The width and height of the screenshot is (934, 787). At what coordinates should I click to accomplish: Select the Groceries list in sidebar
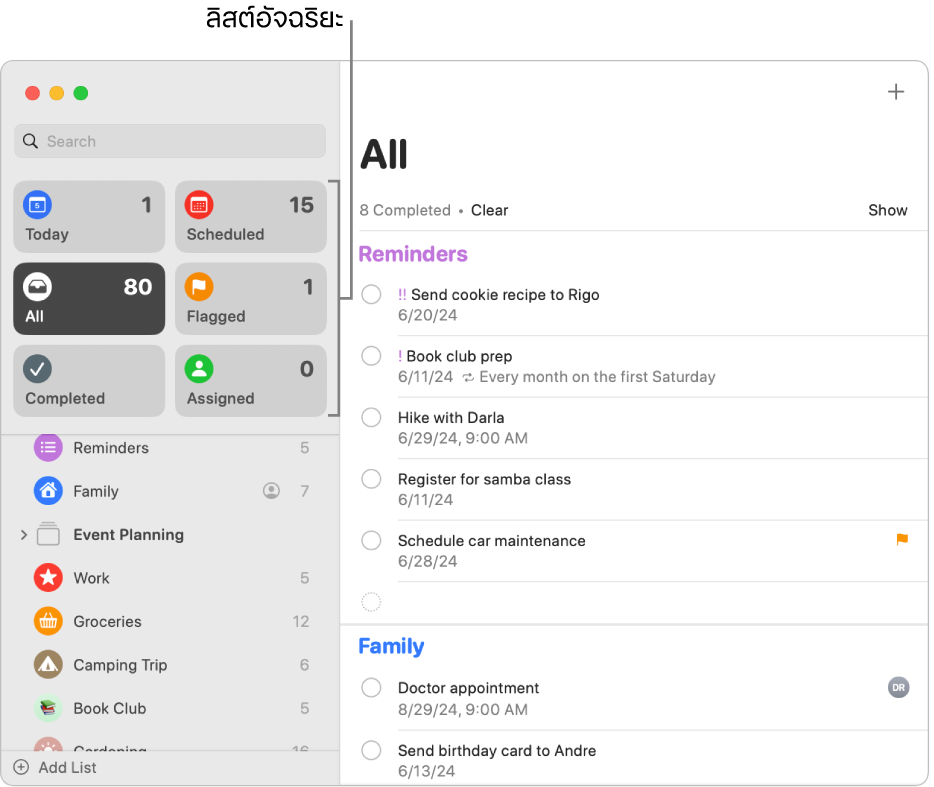coord(170,621)
